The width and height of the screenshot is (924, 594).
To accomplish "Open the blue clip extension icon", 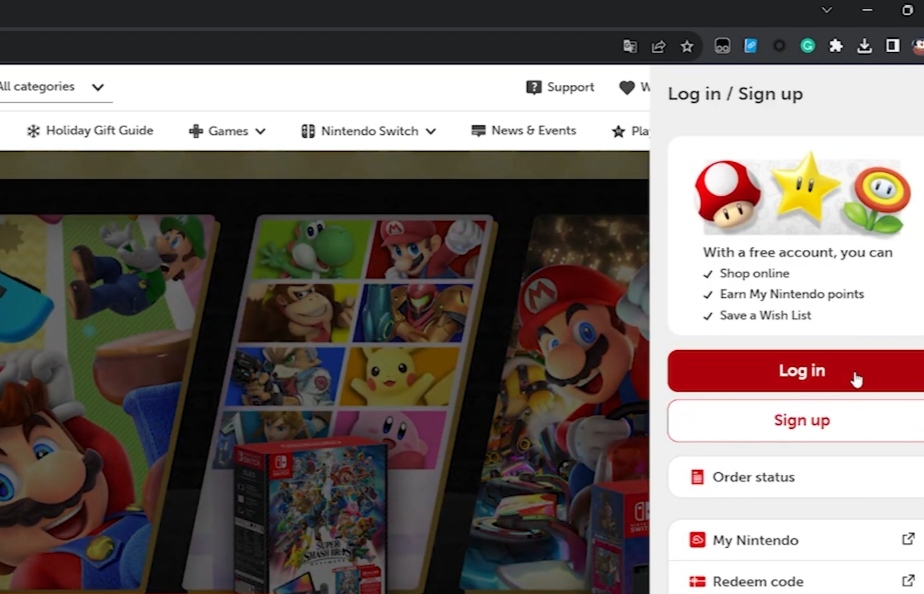I will pos(751,46).
